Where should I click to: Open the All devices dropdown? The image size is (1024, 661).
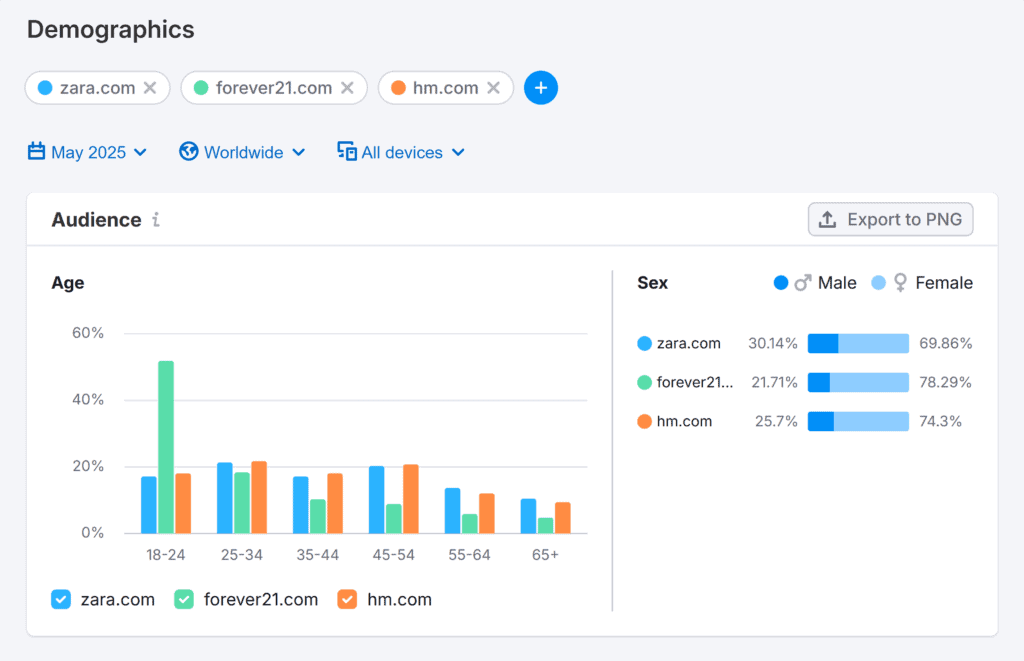[x=401, y=152]
